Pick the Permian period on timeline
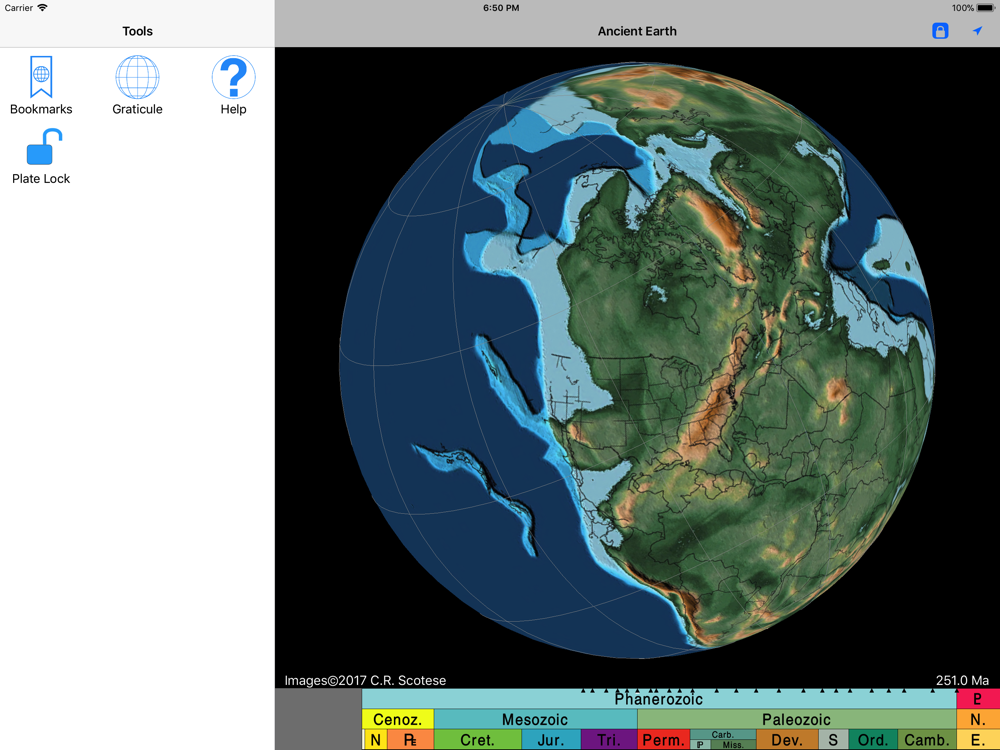This screenshot has height=750, width=1000. pyautogui.click(x=663, y=740)
